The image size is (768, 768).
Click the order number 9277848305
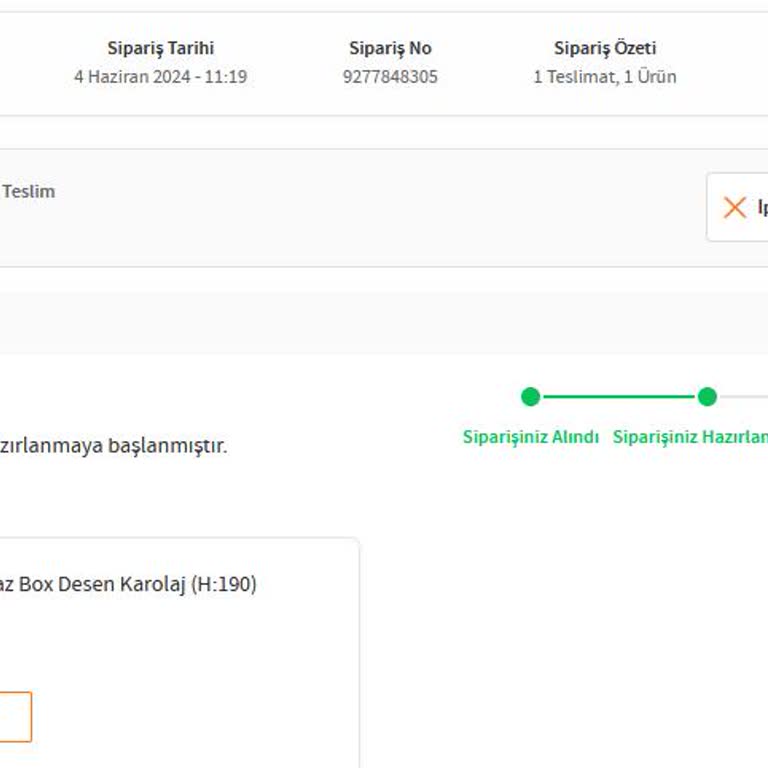(390, 77)
